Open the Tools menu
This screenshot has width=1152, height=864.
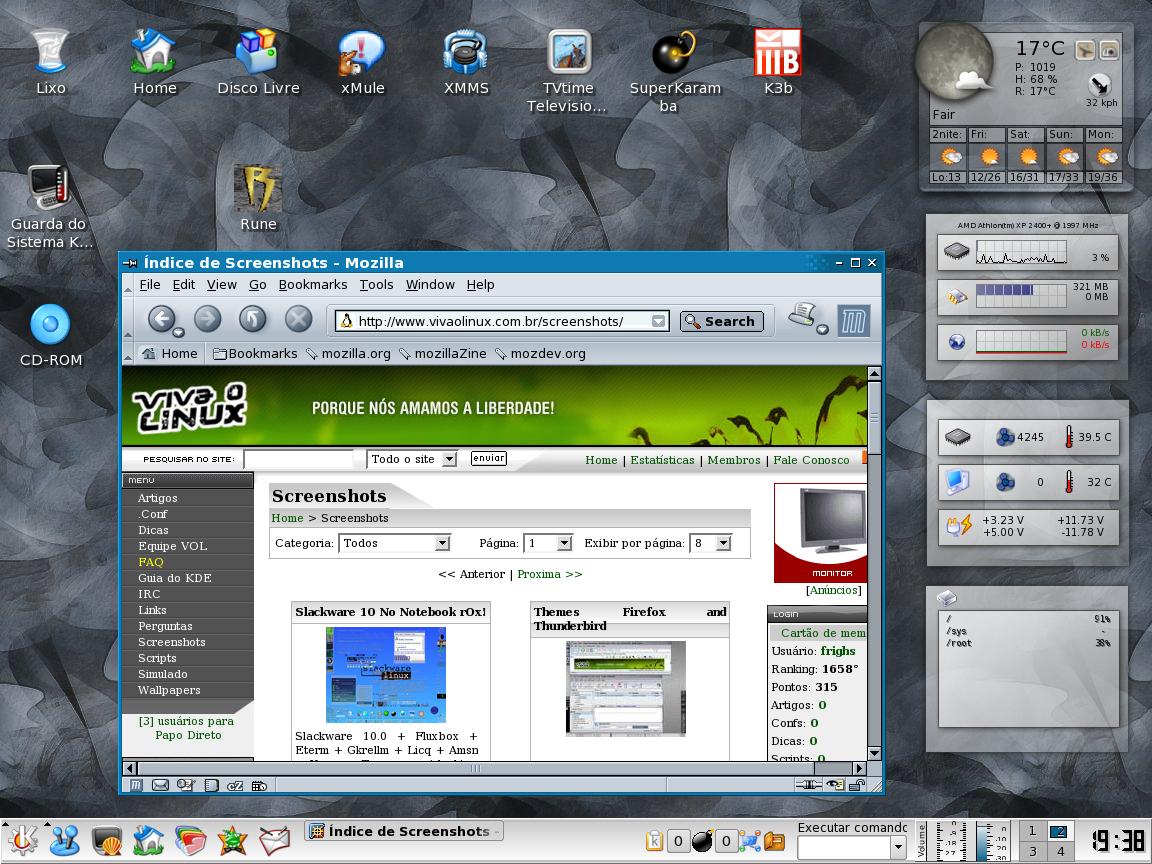[376, 284]
